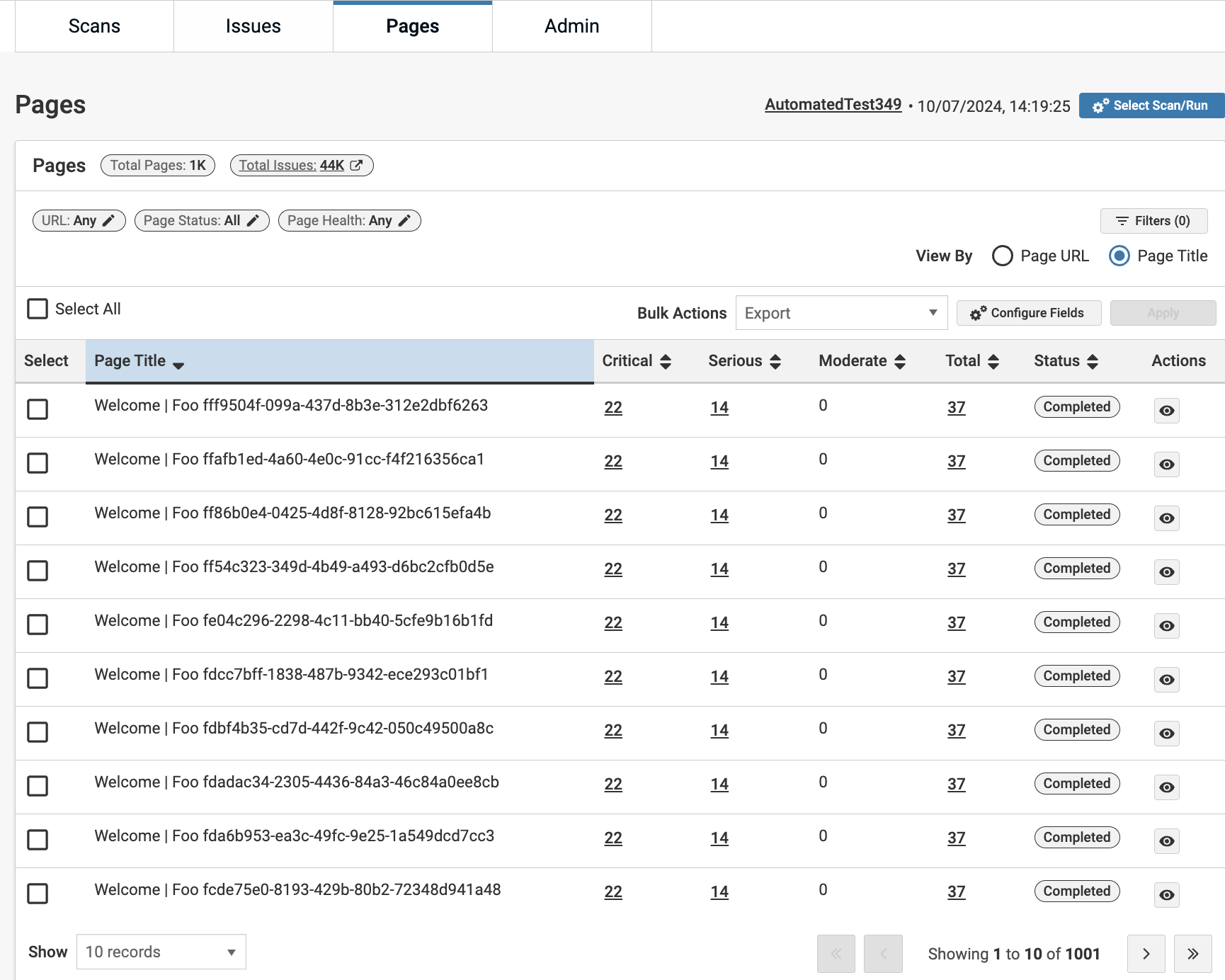
Task: Sort by the Critical column arrows
Action: click(x=666, y=362)
